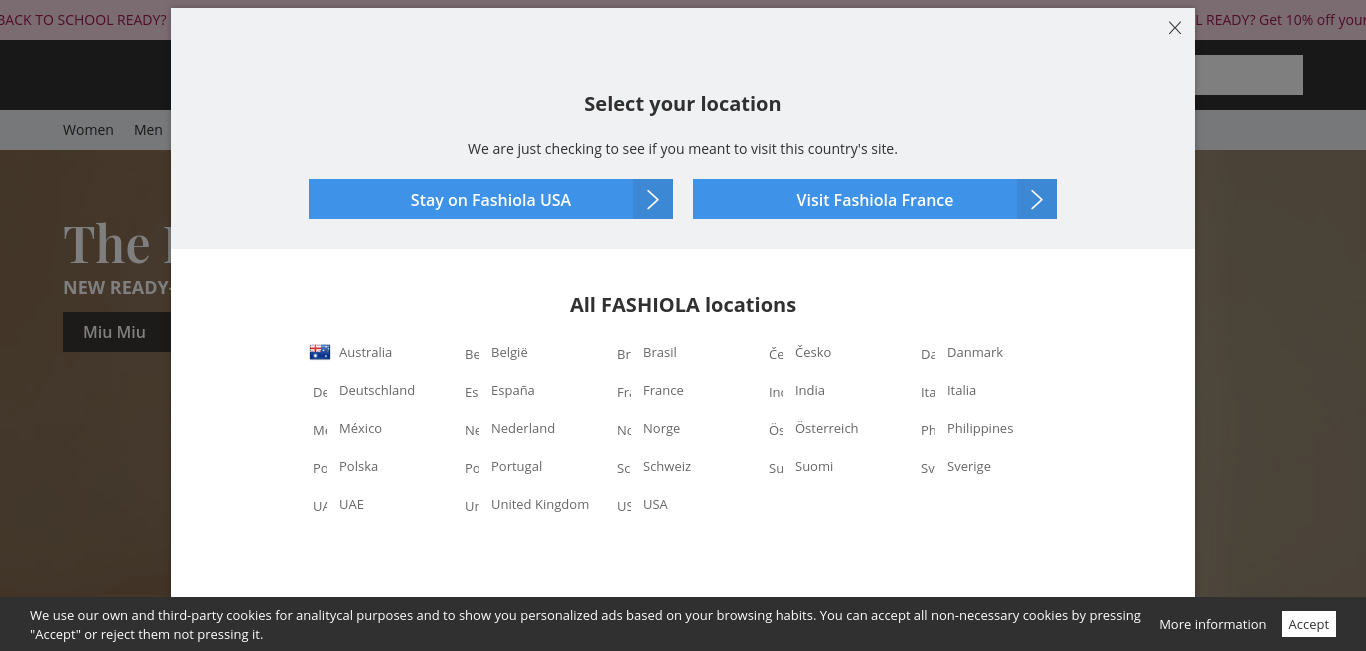This screenshot has width=1366, height=651.
Task: Open More information about cookies
Action: [1212, 624]
